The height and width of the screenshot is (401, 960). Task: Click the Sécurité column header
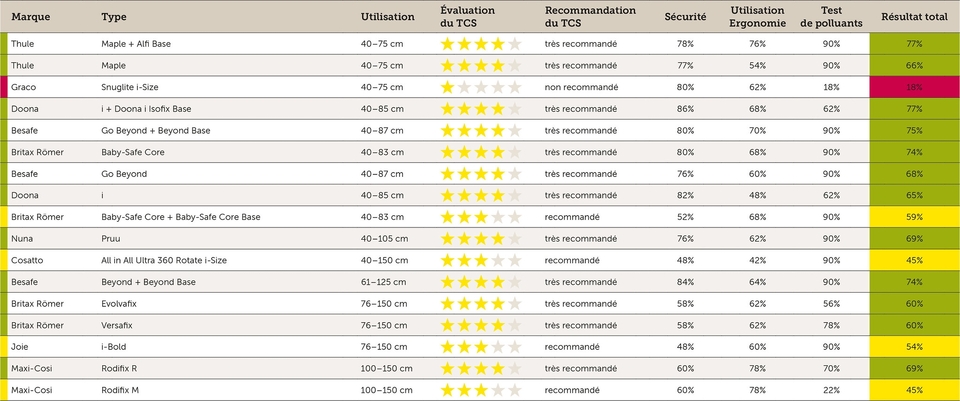[685, 17]
